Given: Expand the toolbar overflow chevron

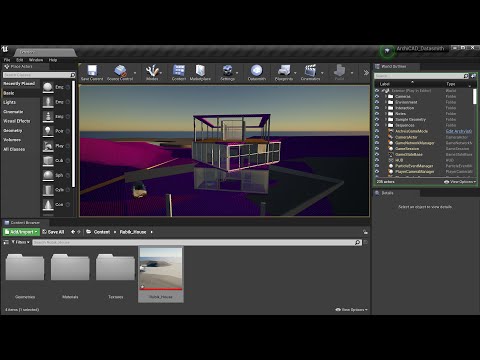Looking at the screenshot, I should (366, 73).
